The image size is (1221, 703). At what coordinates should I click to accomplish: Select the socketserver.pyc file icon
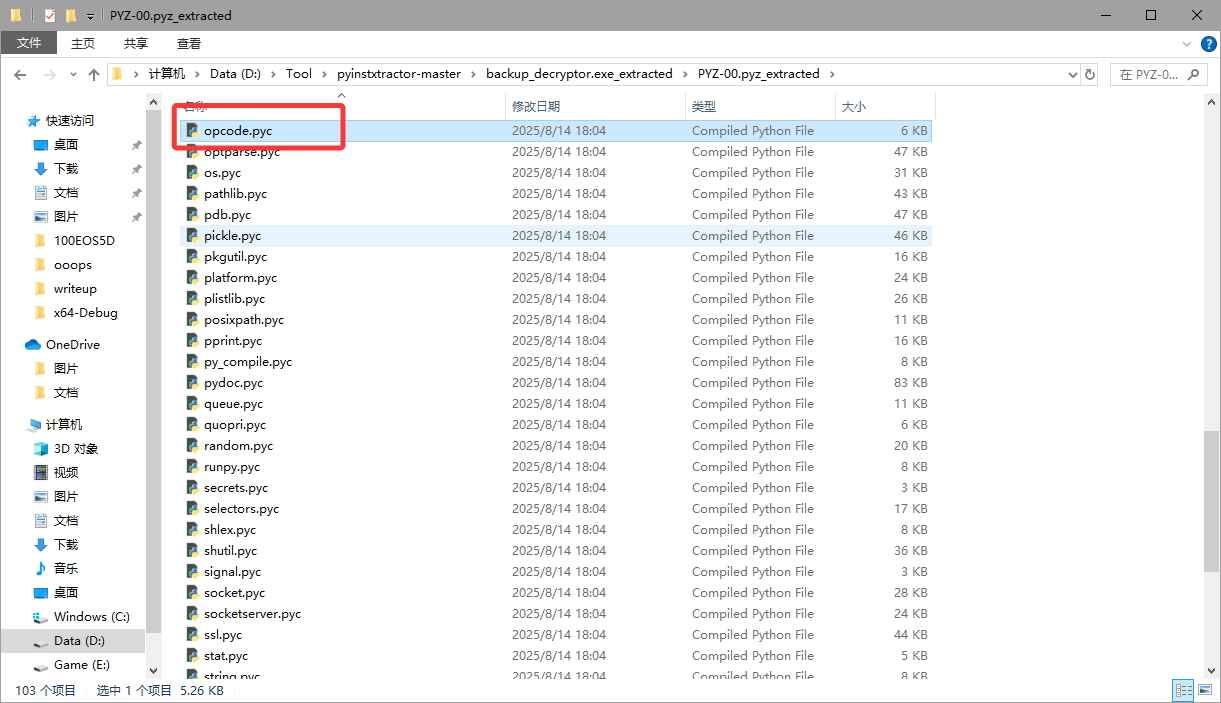click(x=193, y=614)
